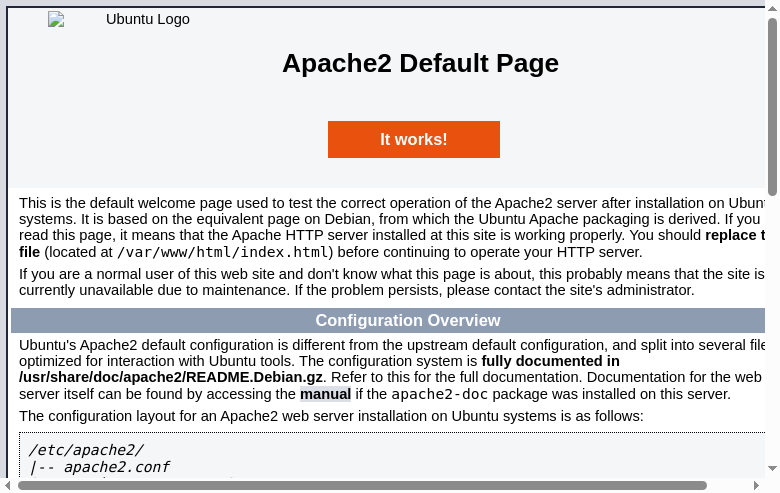Click the Apache2 Default Page heading

click(x=420, y=63)
